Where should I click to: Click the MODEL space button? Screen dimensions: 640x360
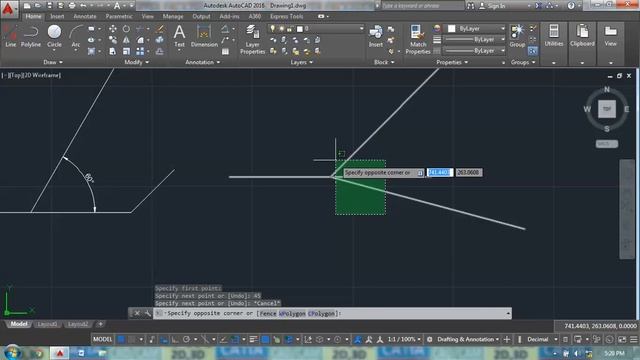pos(102,339)
